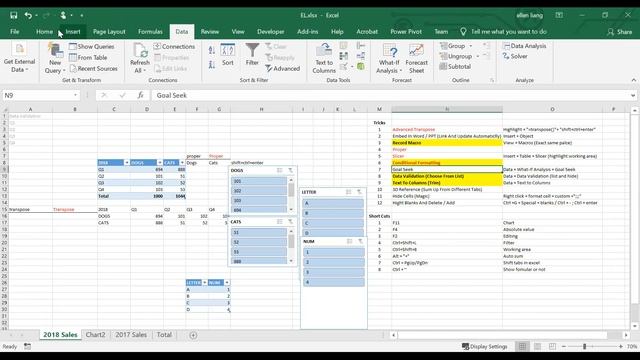The image size is (640, 360).
Task: Click Manage Data Model icon
Action: [x=361, y=66]
